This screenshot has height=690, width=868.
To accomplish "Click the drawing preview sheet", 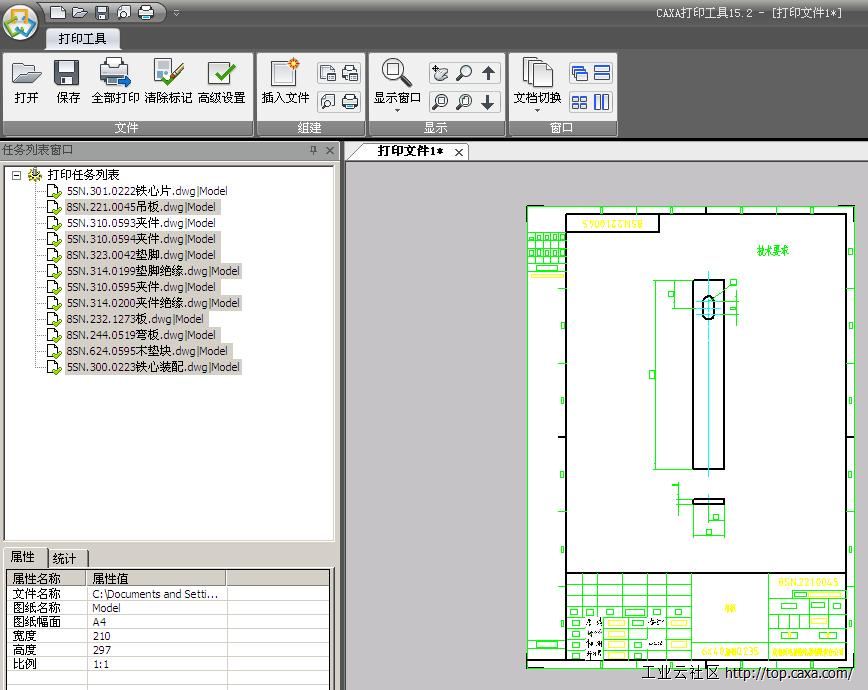I will (x=690, y=437).
